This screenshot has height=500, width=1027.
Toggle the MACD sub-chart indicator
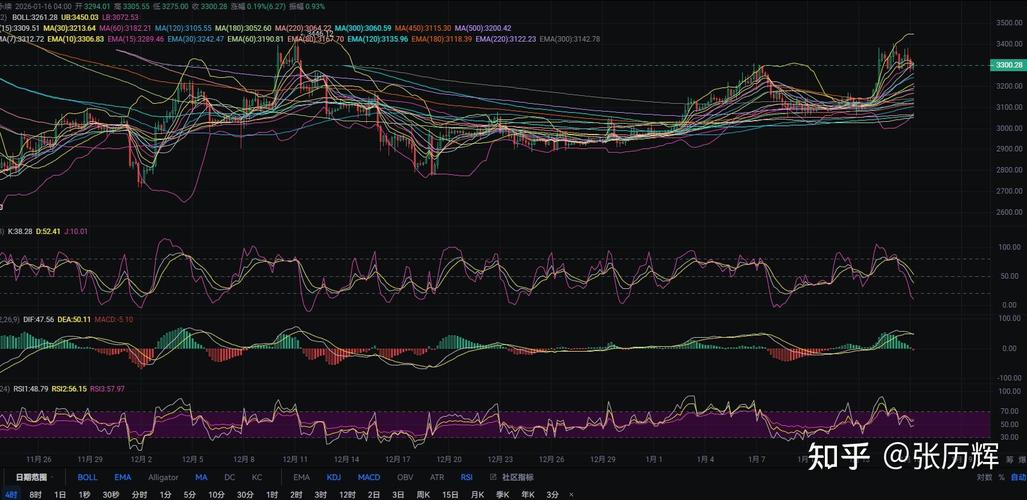point(369,478)
